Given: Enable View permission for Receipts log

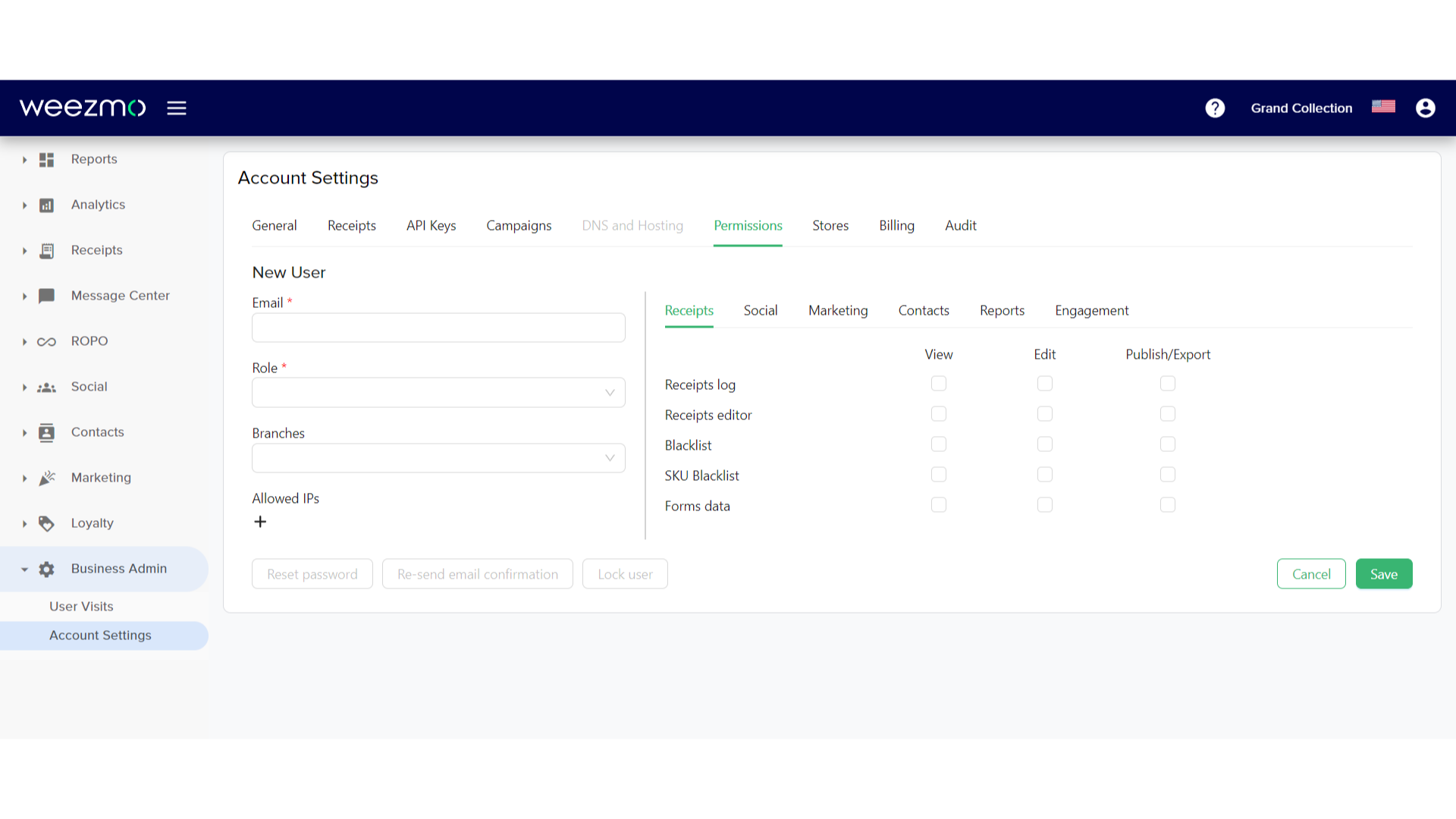Looking at the screenshot, I should click(938, 384).
